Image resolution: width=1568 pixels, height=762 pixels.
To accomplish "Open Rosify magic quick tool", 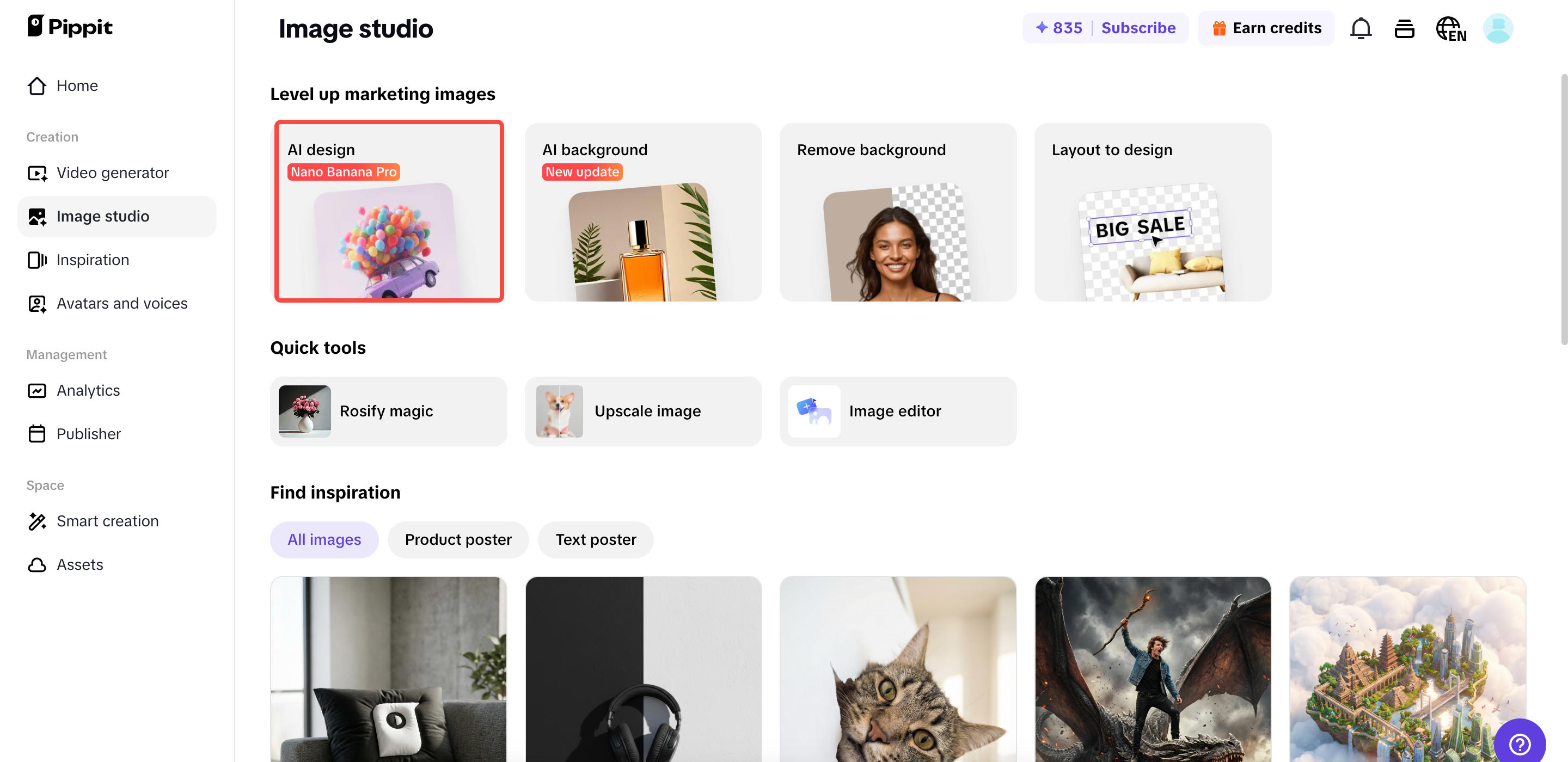I will tap(388, 411).
